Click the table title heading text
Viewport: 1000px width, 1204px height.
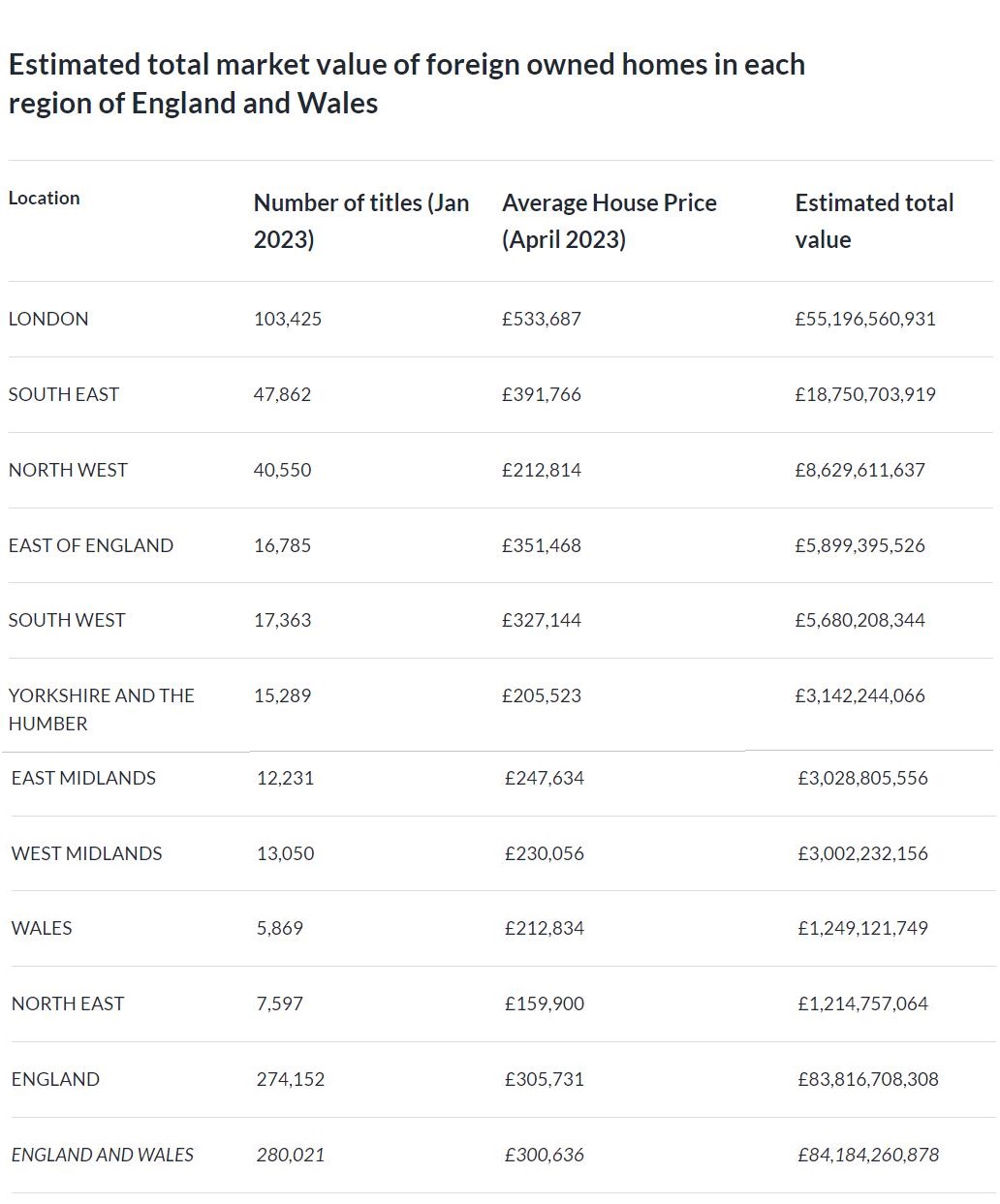(407, 83)
